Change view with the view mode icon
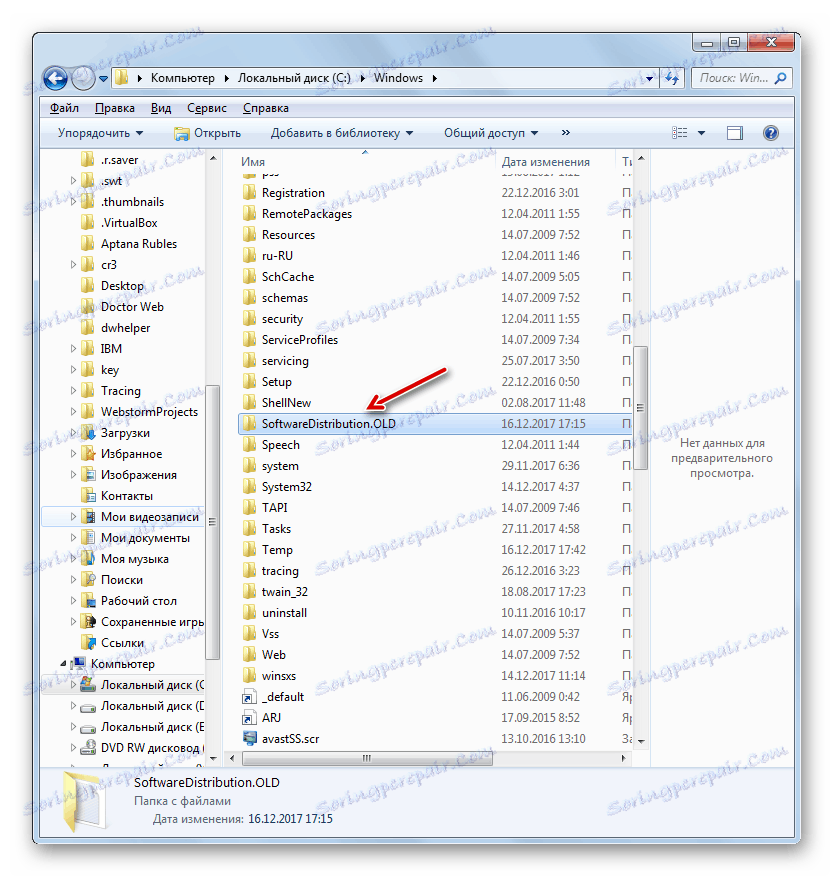This screenshot has width=834, height=877. click(x=680, y=133)
